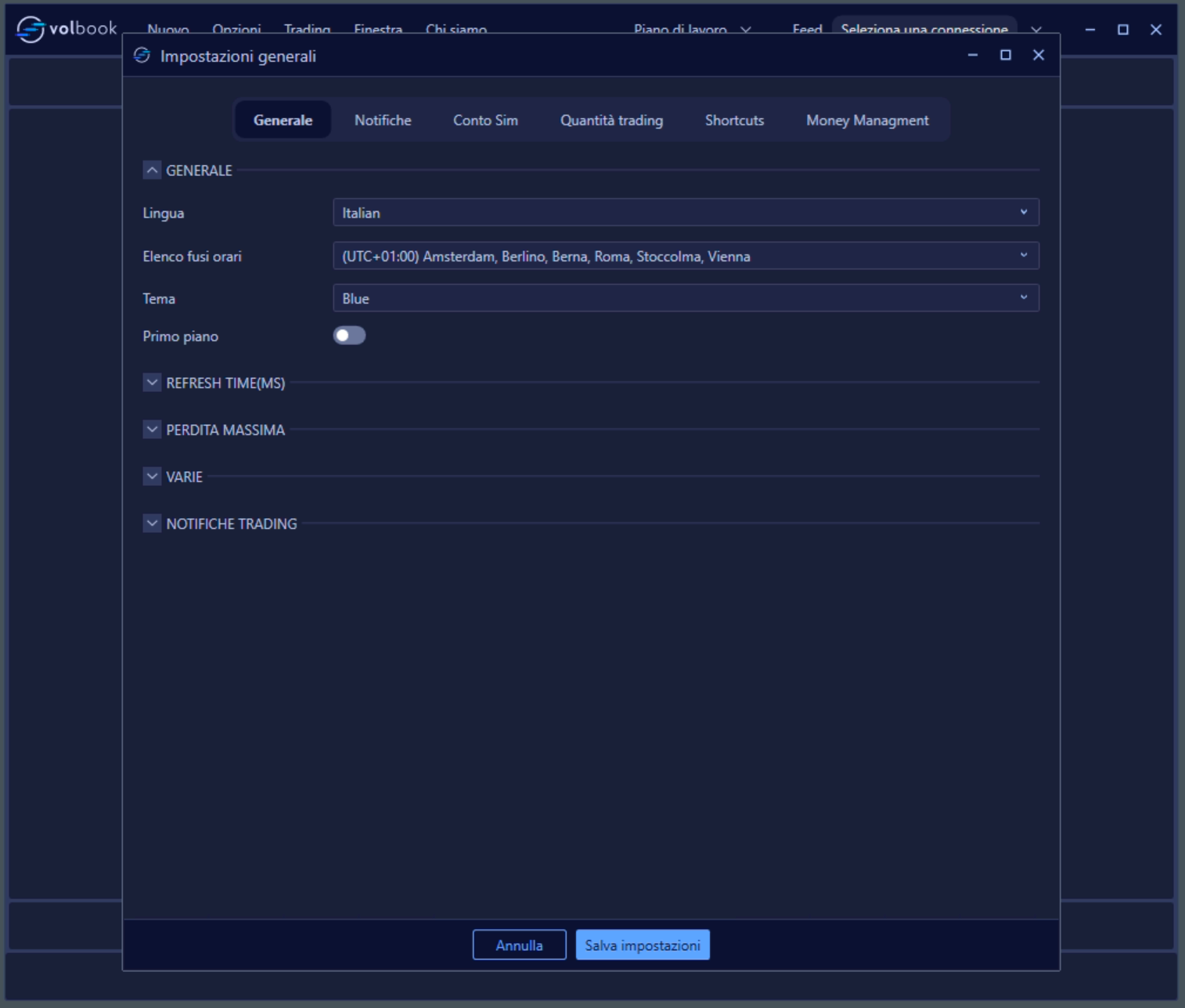
Task: Switch to the Generale tab
Action: [283, 120]
